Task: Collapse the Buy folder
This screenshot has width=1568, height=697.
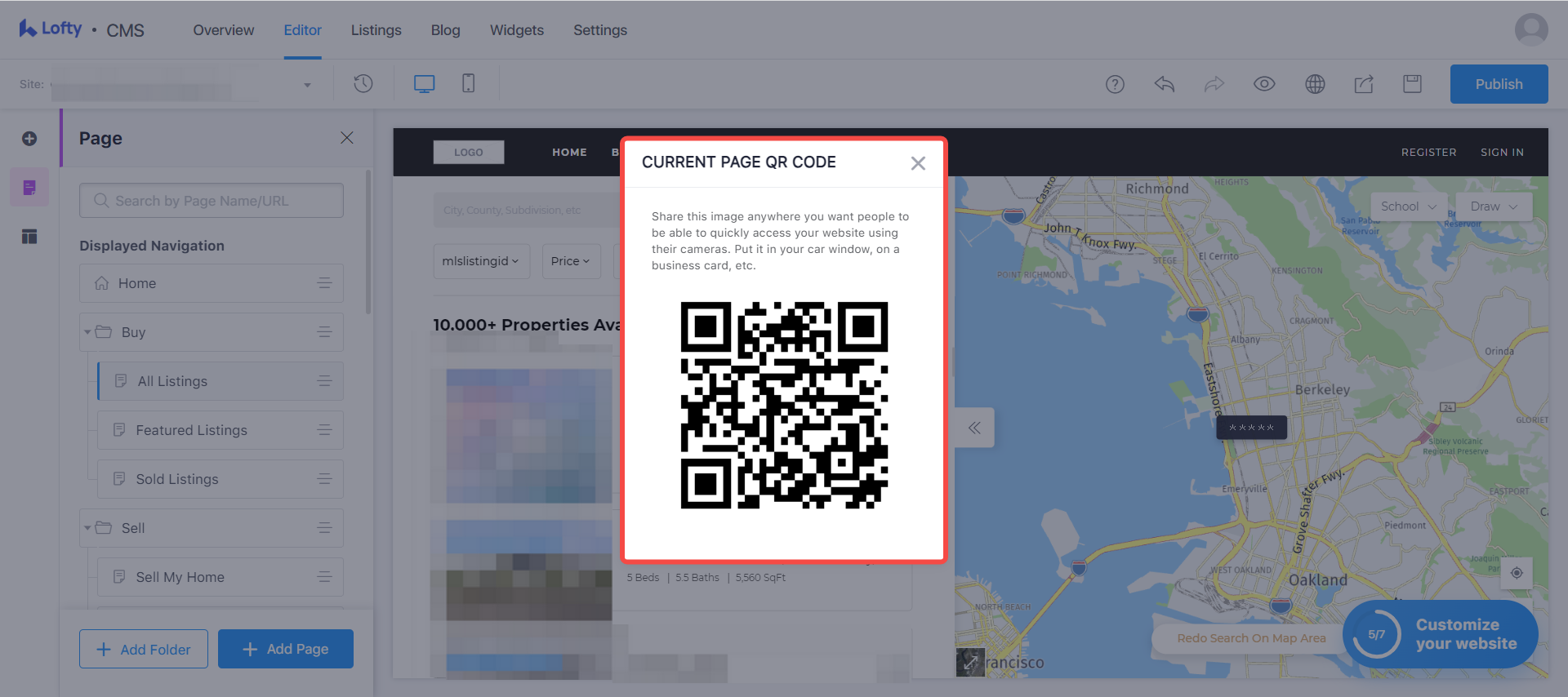Action: 87,332
